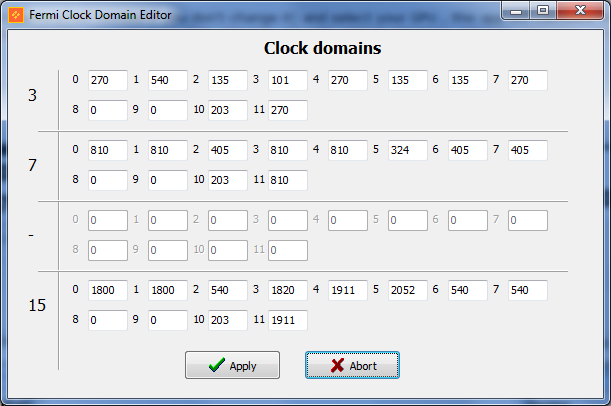Viewport: 611px width, 406px height.
Task: Click the Abort button
Action: pos(352,365)
